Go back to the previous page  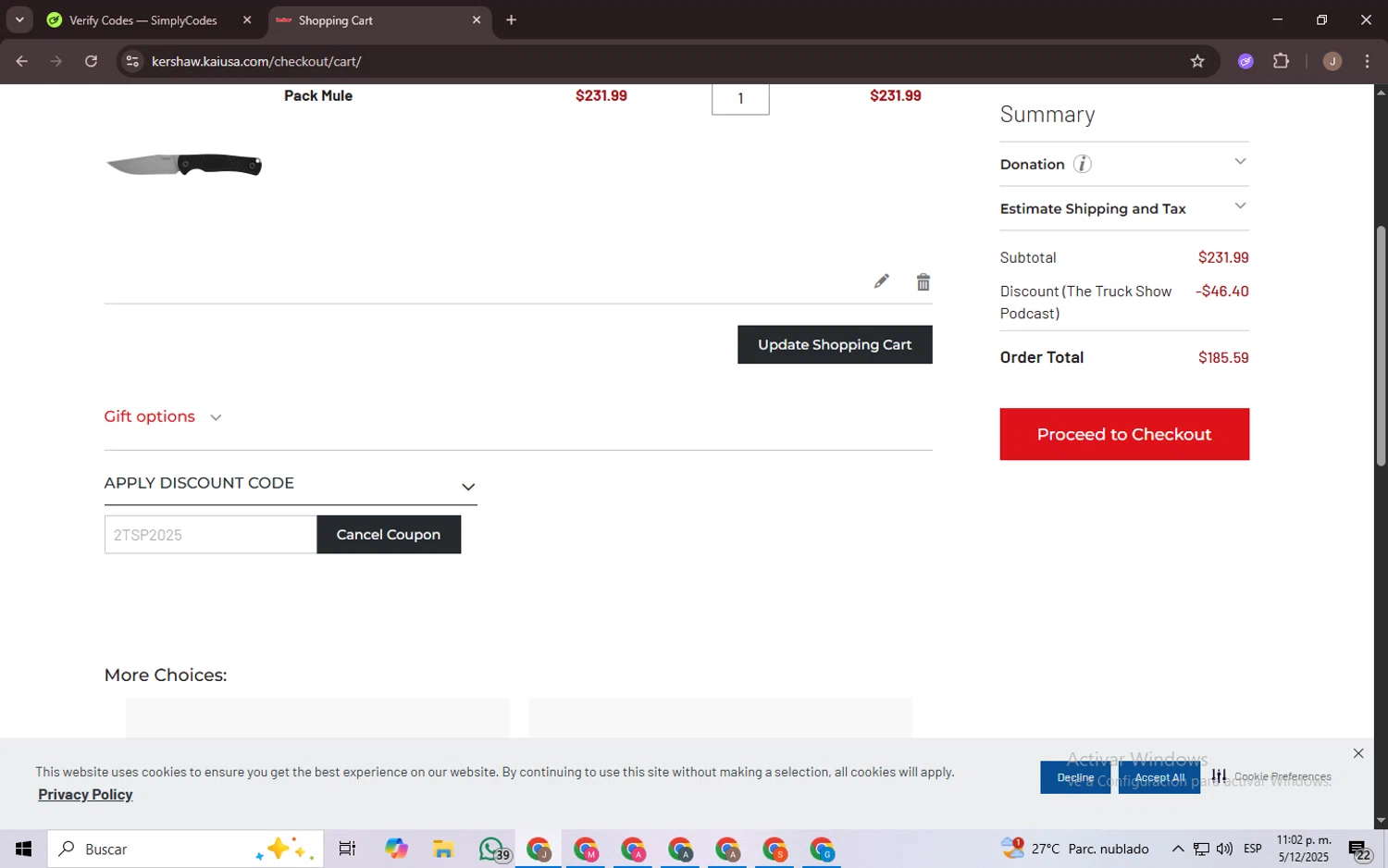22,61
